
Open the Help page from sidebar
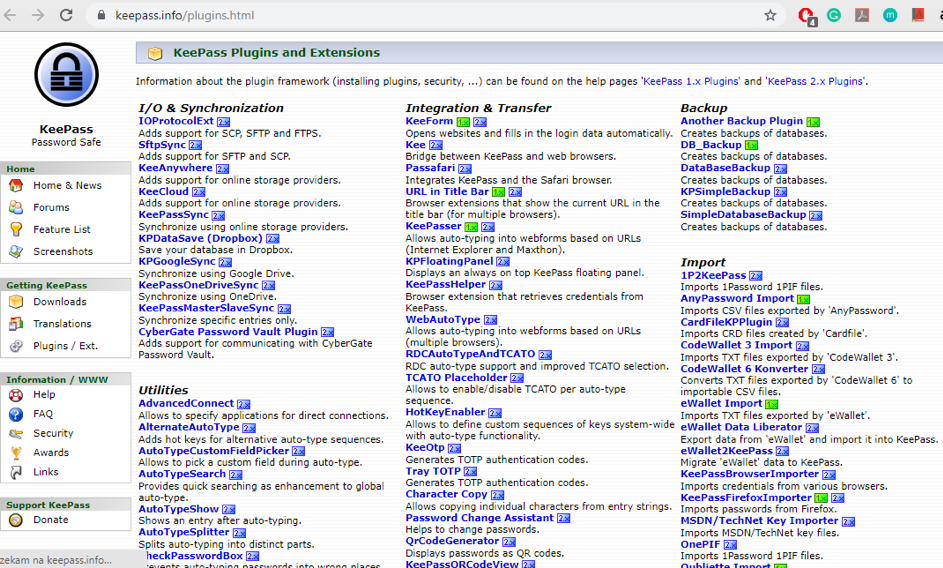click(x=44, y=395)
